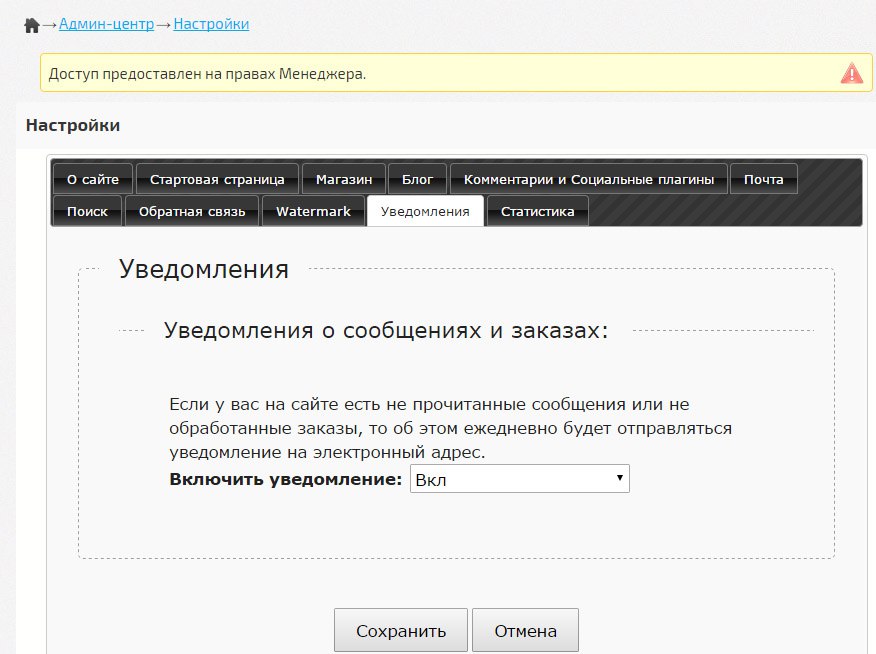Click the yellow Менеджер access notice text

tap(207, 73)
